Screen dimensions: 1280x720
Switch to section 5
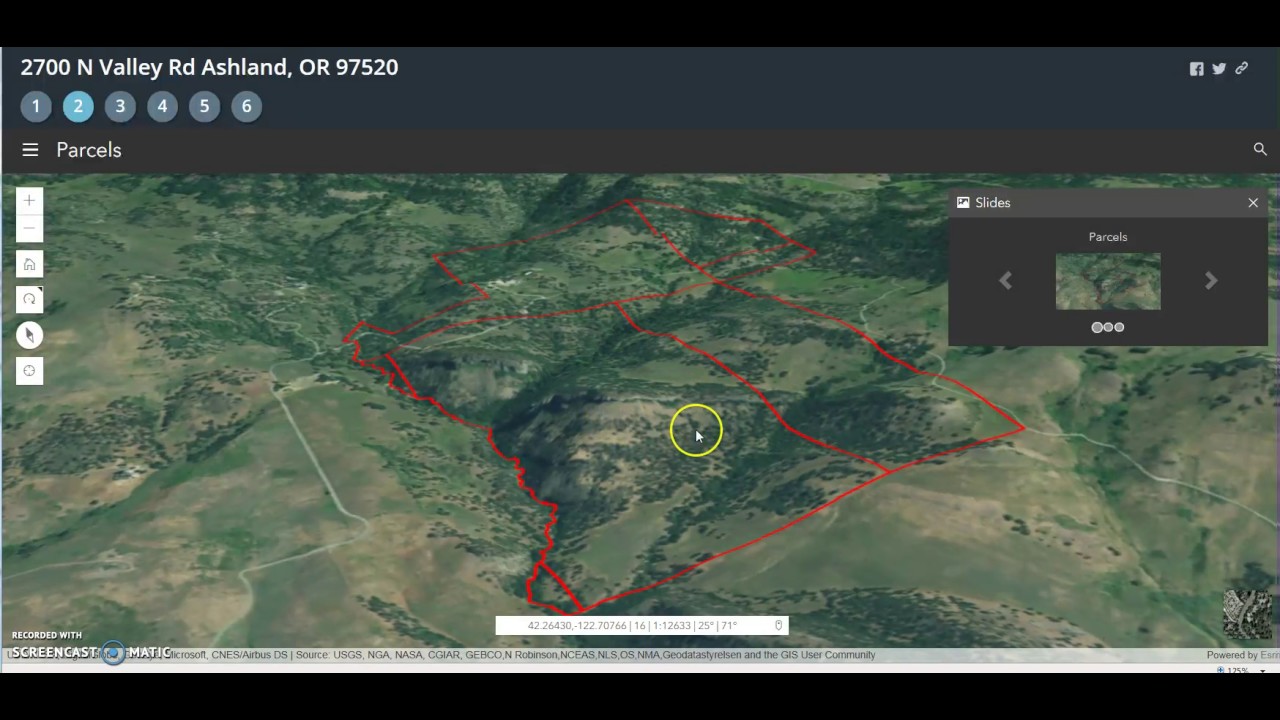204,106
